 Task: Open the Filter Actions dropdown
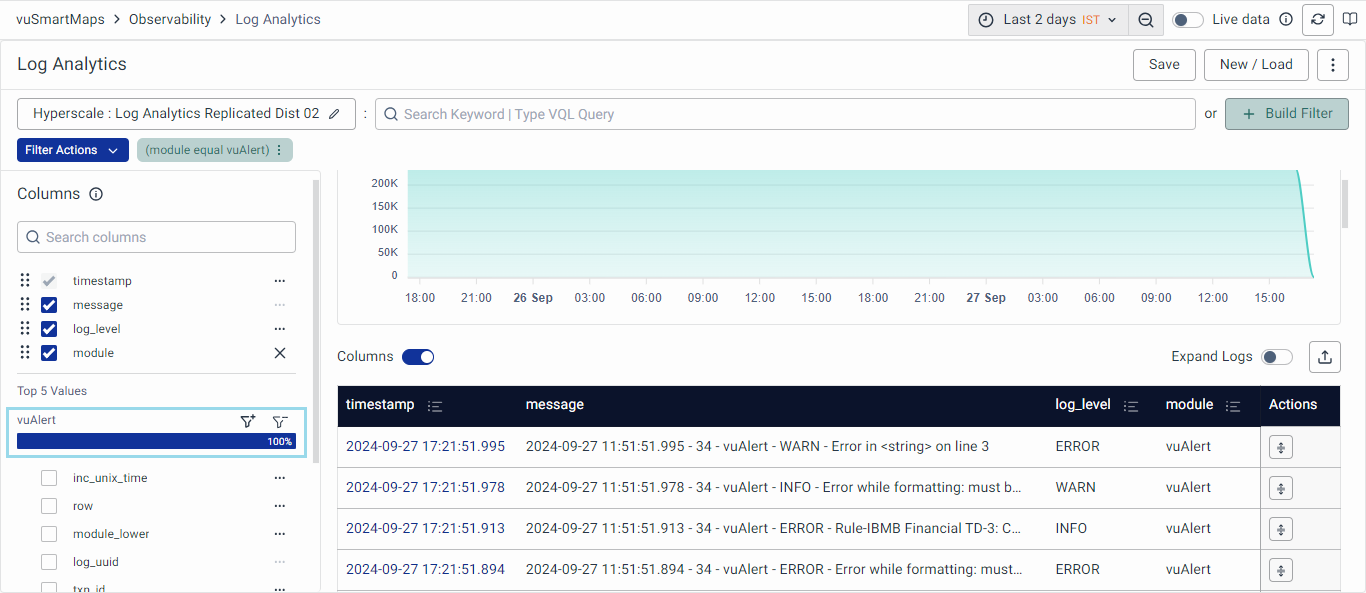click(73, 150)
